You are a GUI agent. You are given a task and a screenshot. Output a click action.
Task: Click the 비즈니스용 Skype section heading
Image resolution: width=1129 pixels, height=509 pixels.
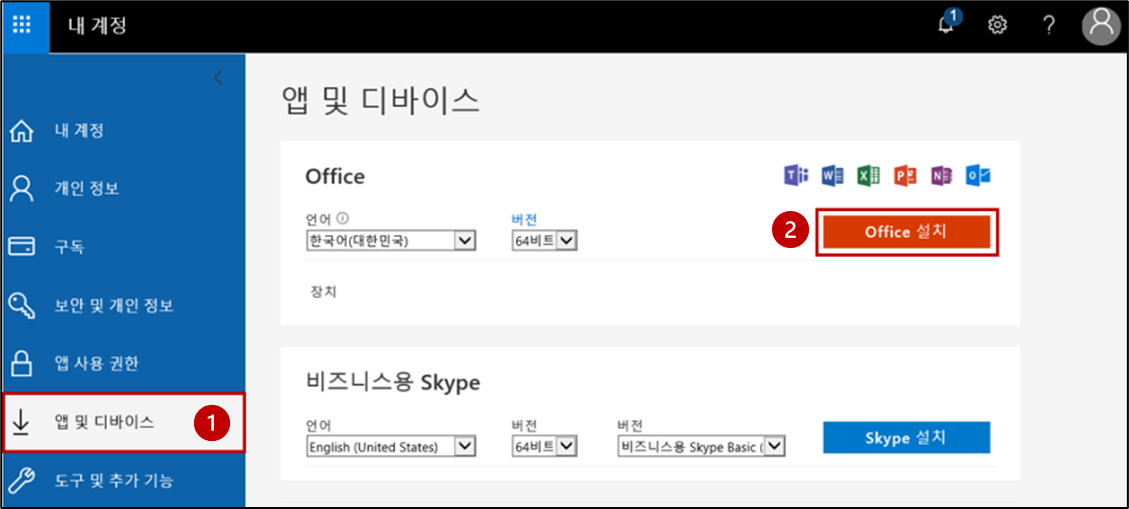(x=392, y=383)
